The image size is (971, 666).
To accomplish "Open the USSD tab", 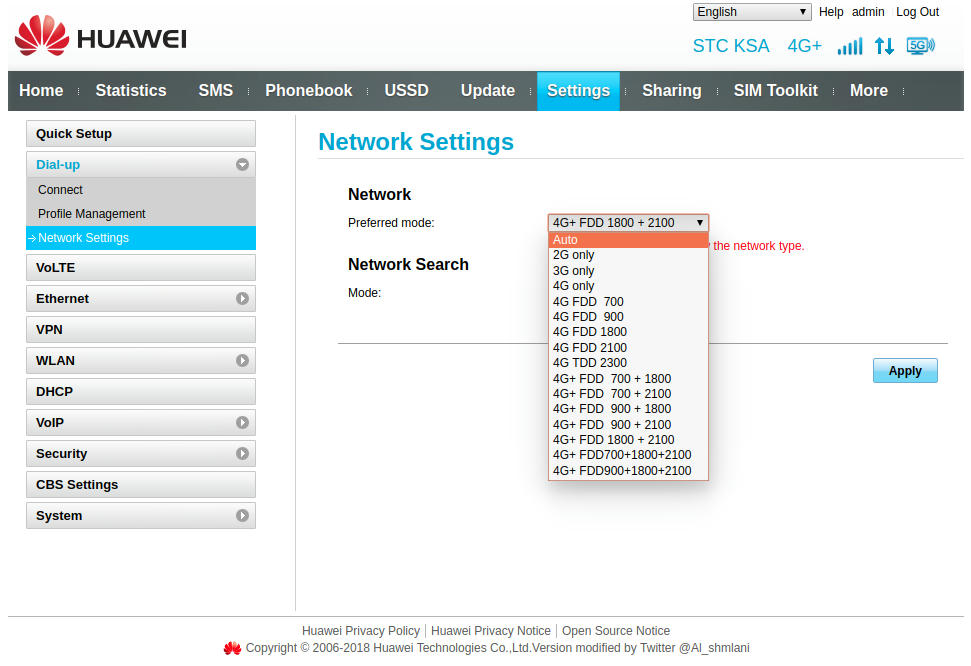I will pos(406,90).
